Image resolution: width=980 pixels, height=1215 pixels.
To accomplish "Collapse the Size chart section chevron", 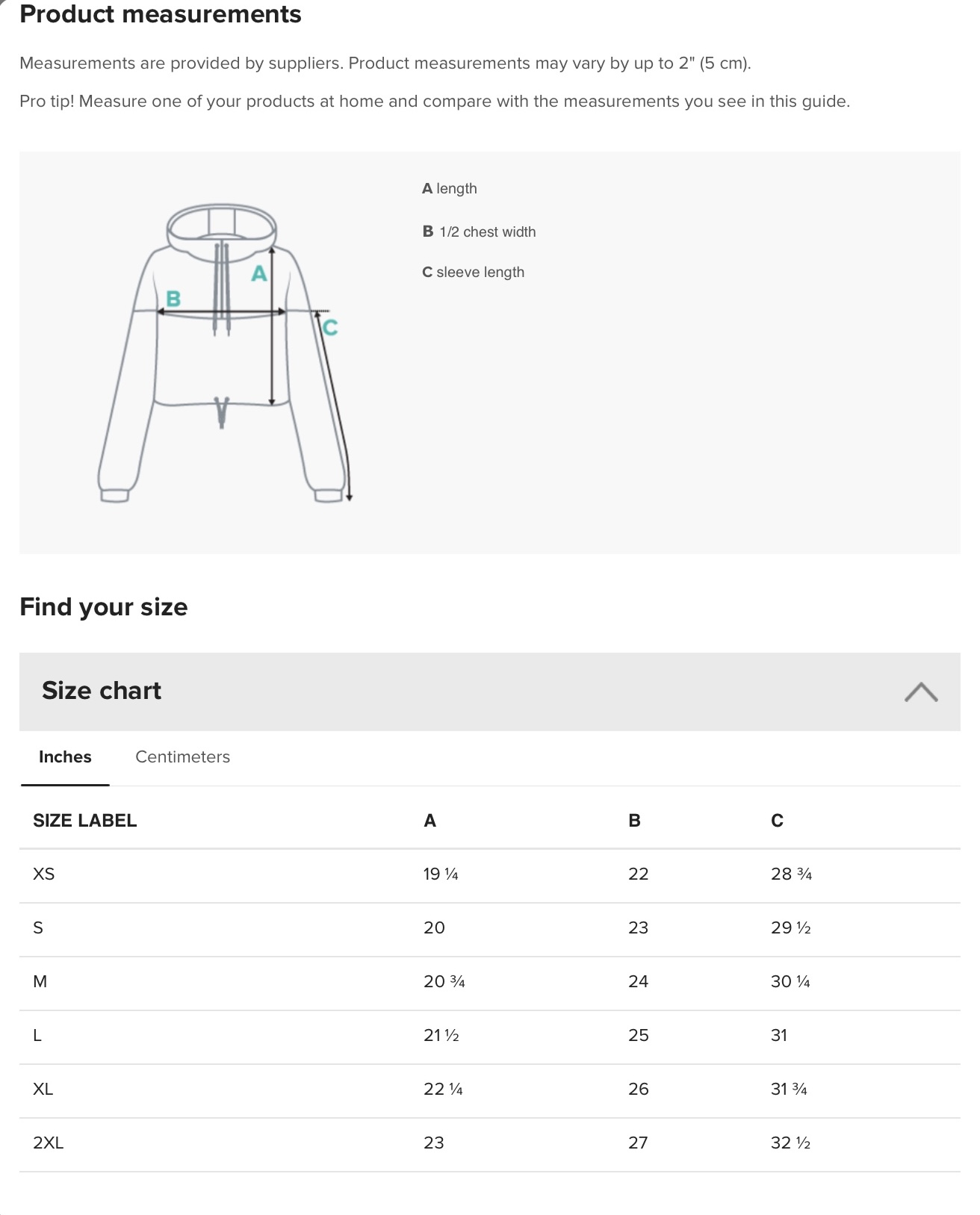I will (x=922, y=693).
